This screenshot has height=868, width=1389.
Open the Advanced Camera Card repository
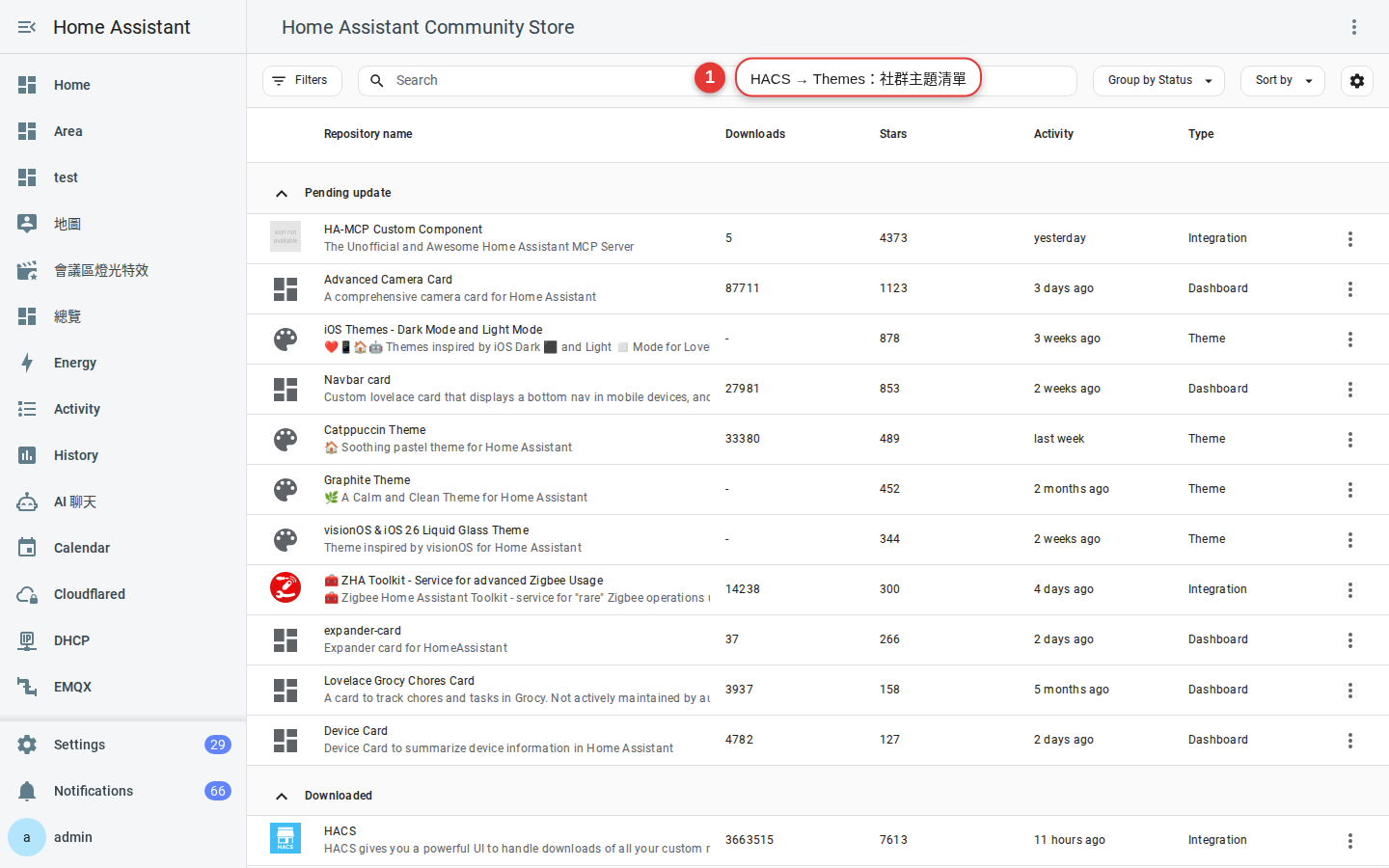click(x=818, y=289)
